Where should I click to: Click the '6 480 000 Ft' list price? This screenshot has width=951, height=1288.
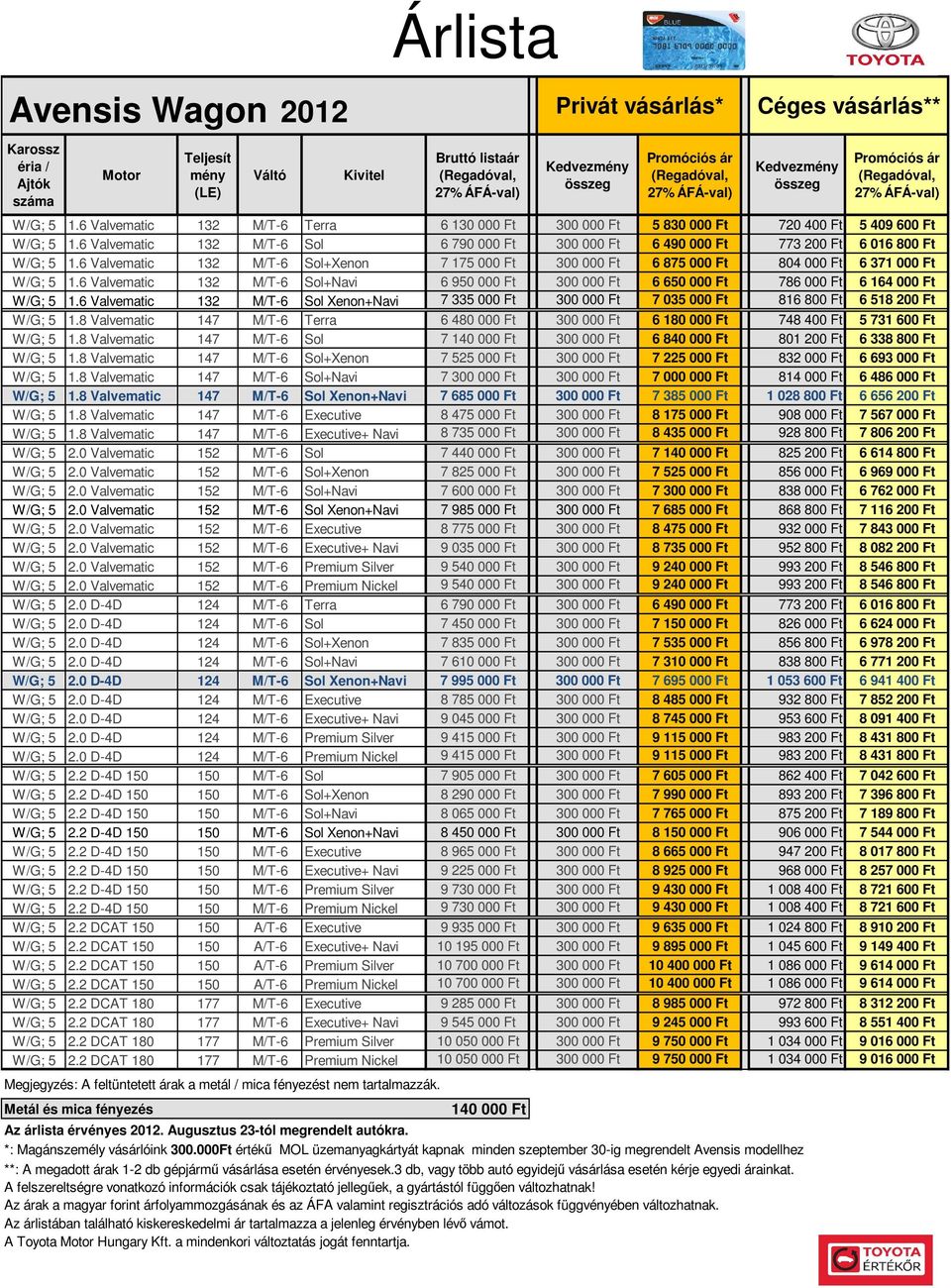478,319
